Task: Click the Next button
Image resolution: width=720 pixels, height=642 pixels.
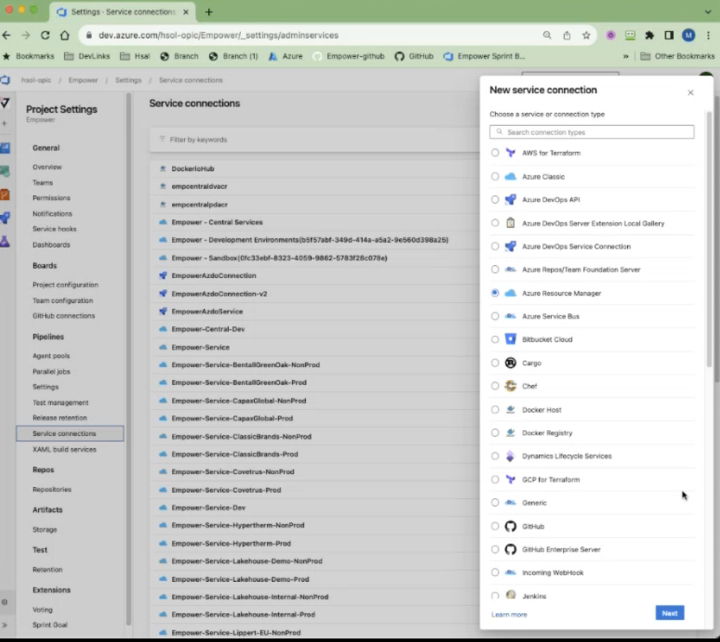Action: point(669,613)
